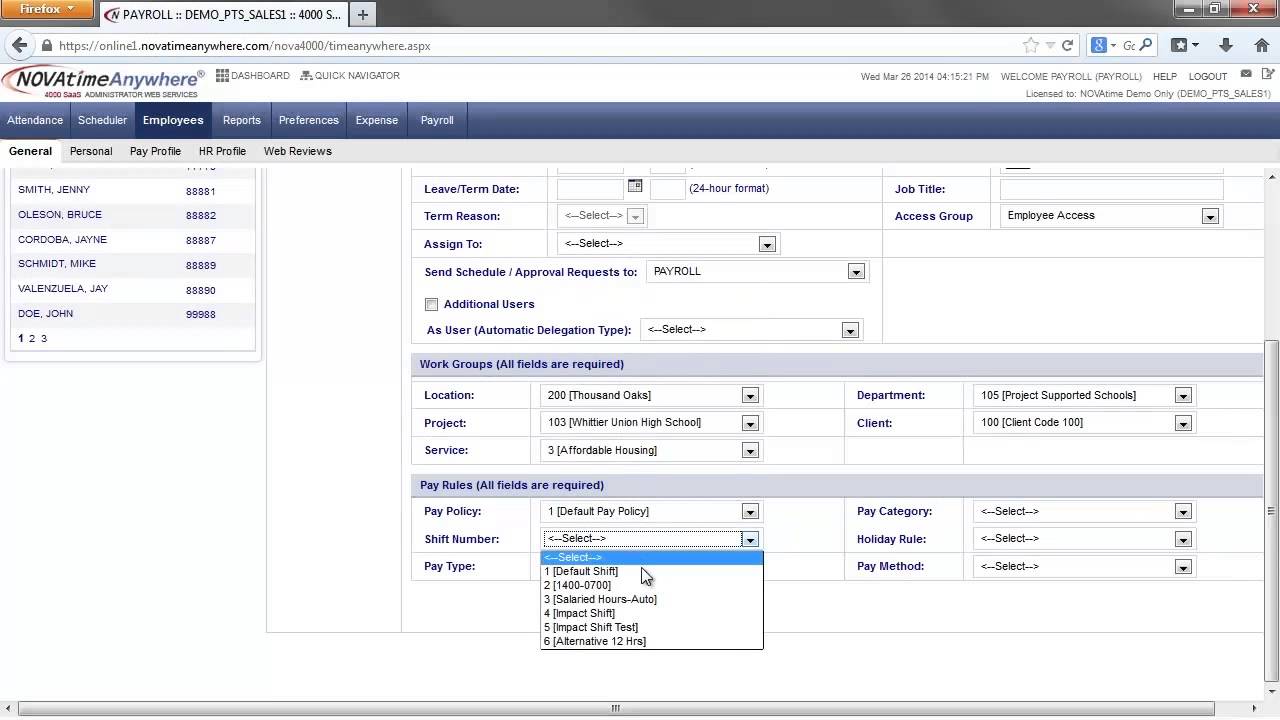Click the Leave/Term Date field
The height and width of the screenshot is (720, 1280).
coord(590,188)
